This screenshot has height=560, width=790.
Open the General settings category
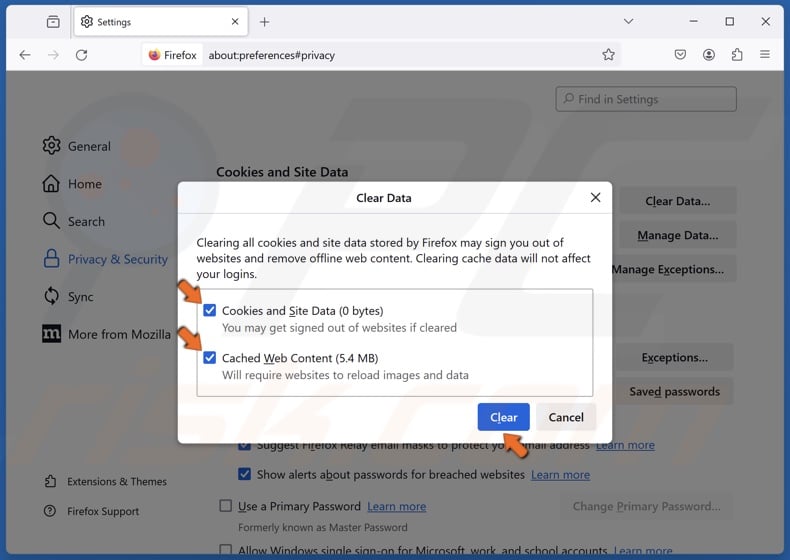(77, 146)
